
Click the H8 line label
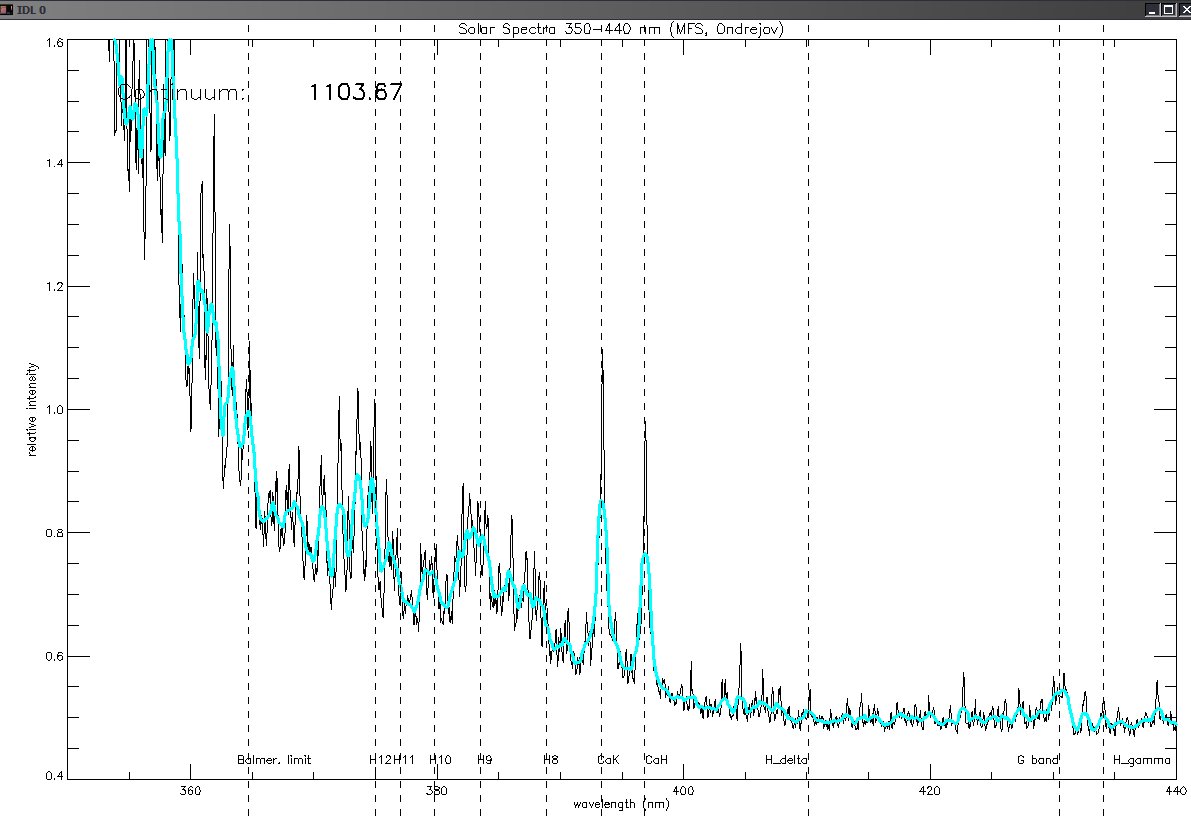[551, 759]
